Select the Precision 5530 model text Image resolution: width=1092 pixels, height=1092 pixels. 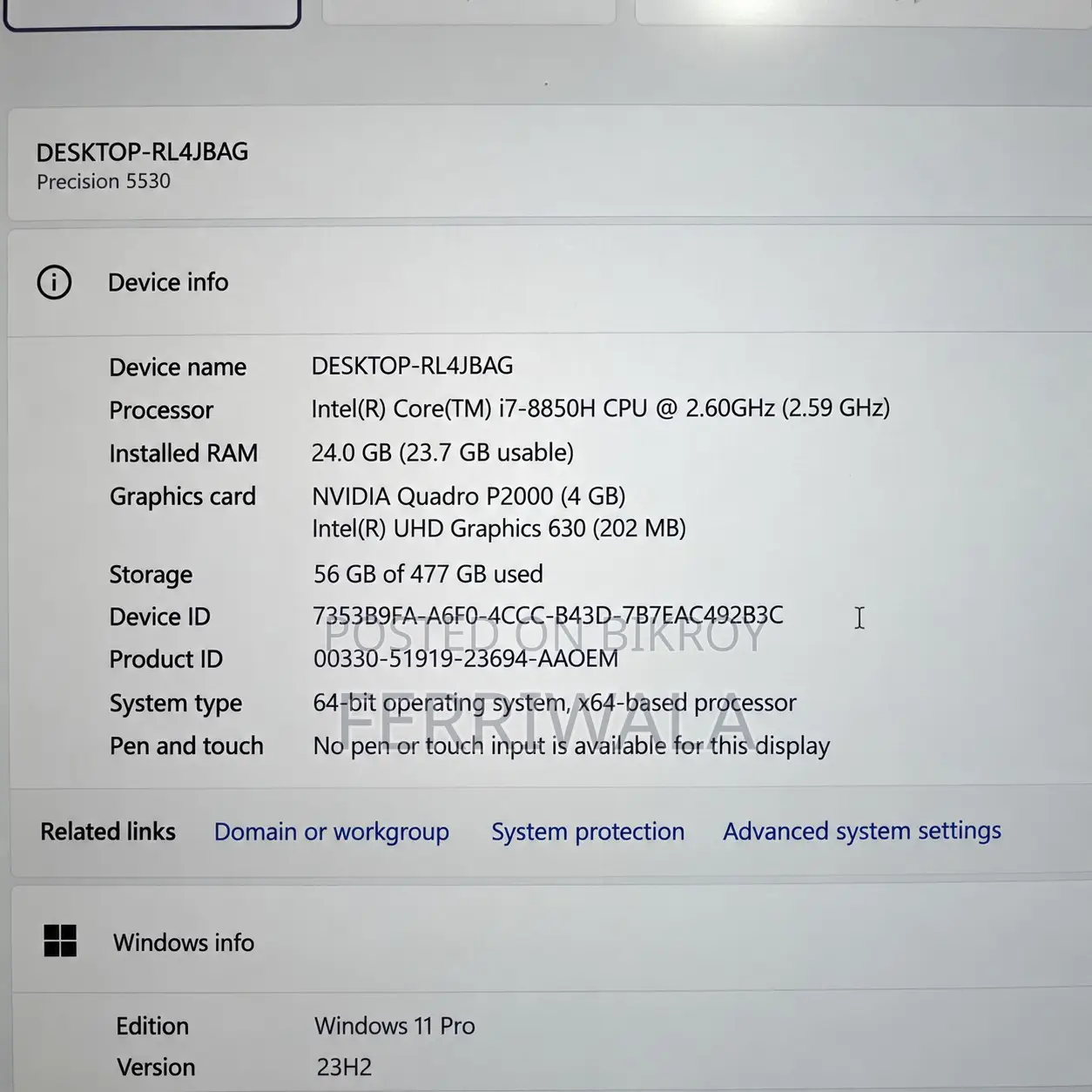point(104,181)
